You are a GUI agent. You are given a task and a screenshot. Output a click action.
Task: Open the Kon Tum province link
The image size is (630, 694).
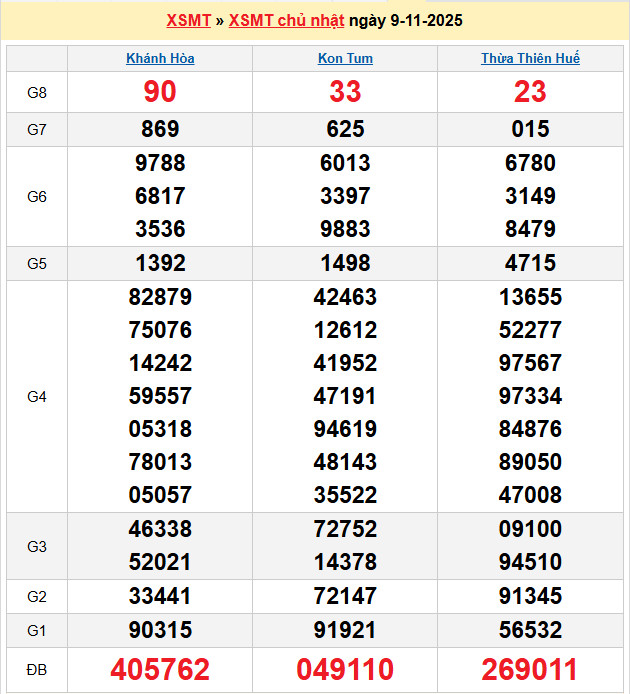point(345,59)
